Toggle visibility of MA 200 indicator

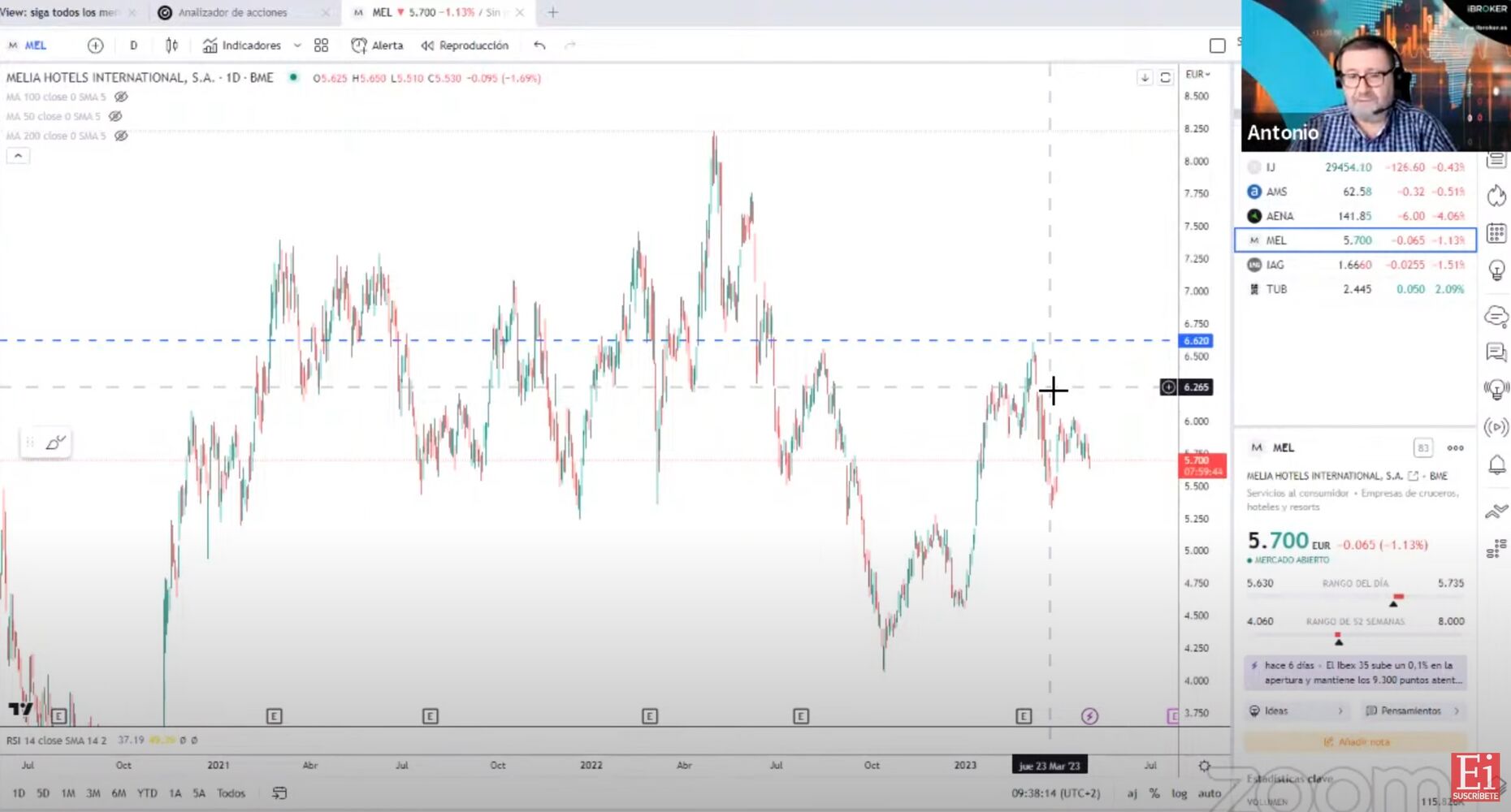tap(121, 136)
